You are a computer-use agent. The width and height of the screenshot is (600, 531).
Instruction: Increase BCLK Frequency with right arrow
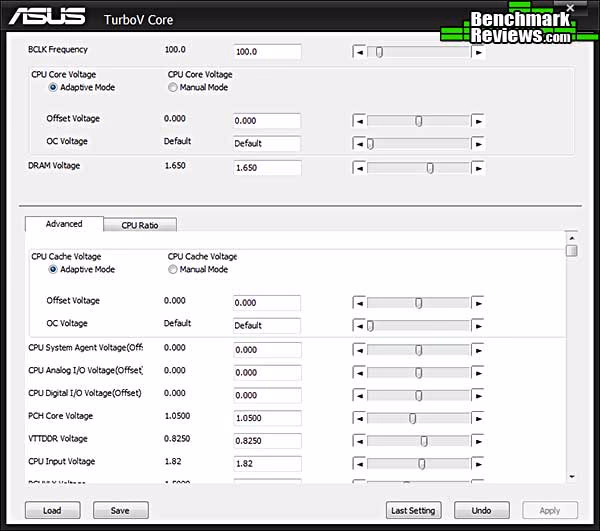click(478, 52)
